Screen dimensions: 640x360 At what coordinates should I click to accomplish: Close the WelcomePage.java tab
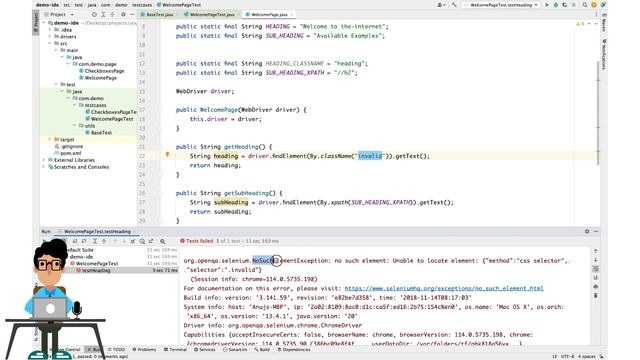click(x=291, y=14)
